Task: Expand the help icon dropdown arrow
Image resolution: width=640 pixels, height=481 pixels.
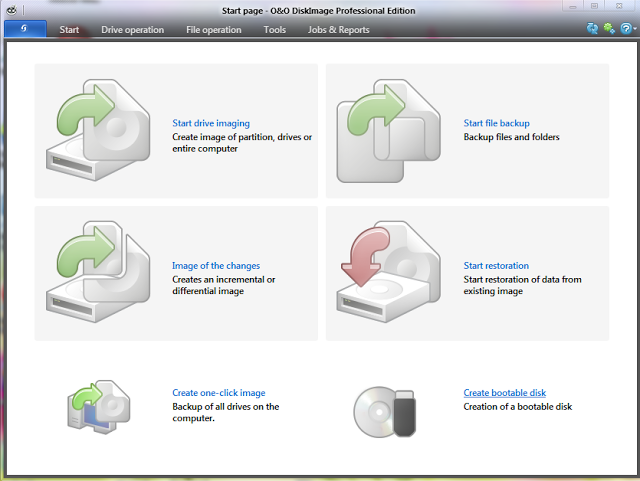Action: pos(635,29)
